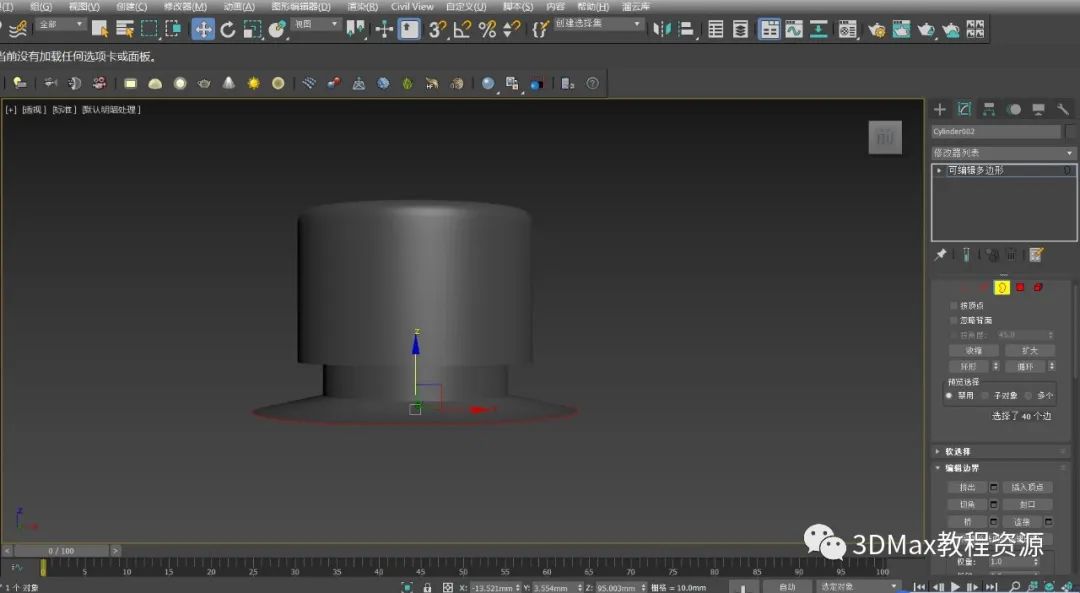Viewport: 1080px width, 593px height.
Task: Click the 插入顶点 button
Action: tap(1027, 487)
